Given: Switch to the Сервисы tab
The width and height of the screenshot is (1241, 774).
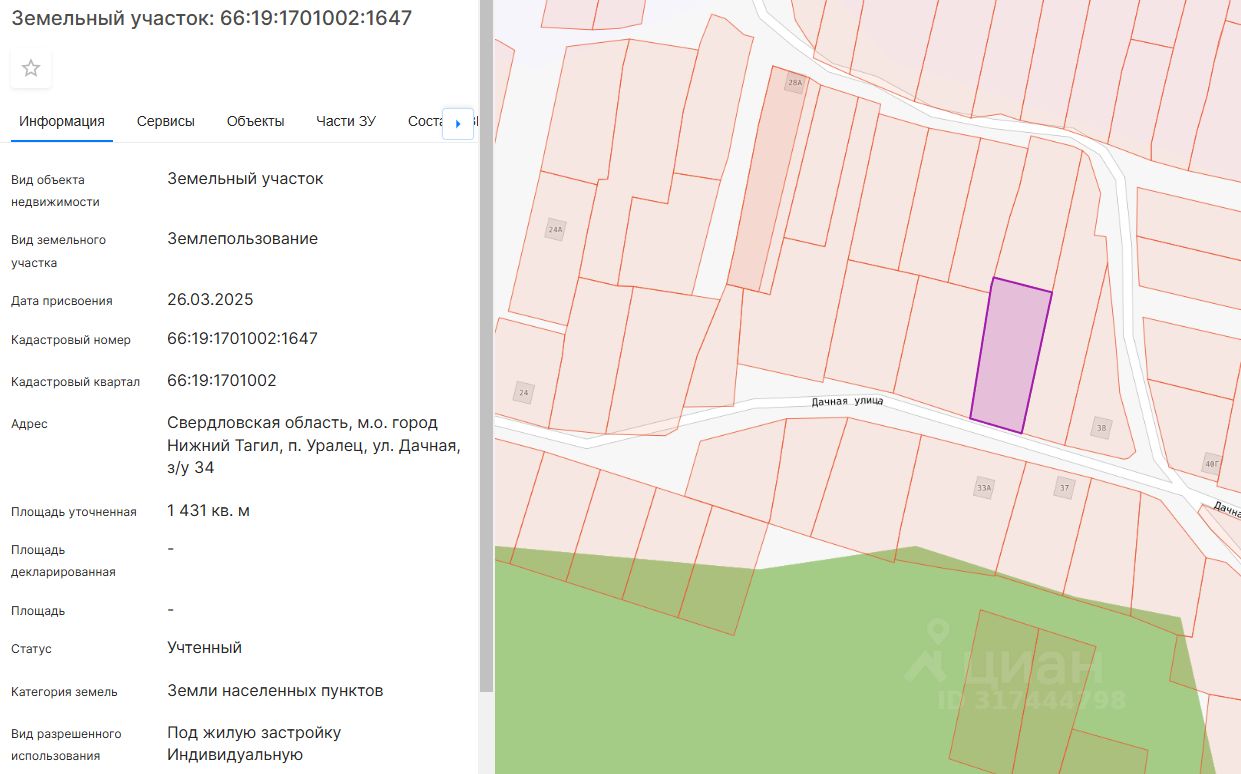Looking at the screenshot, I should pyautogui.click(x=166, y=121).
